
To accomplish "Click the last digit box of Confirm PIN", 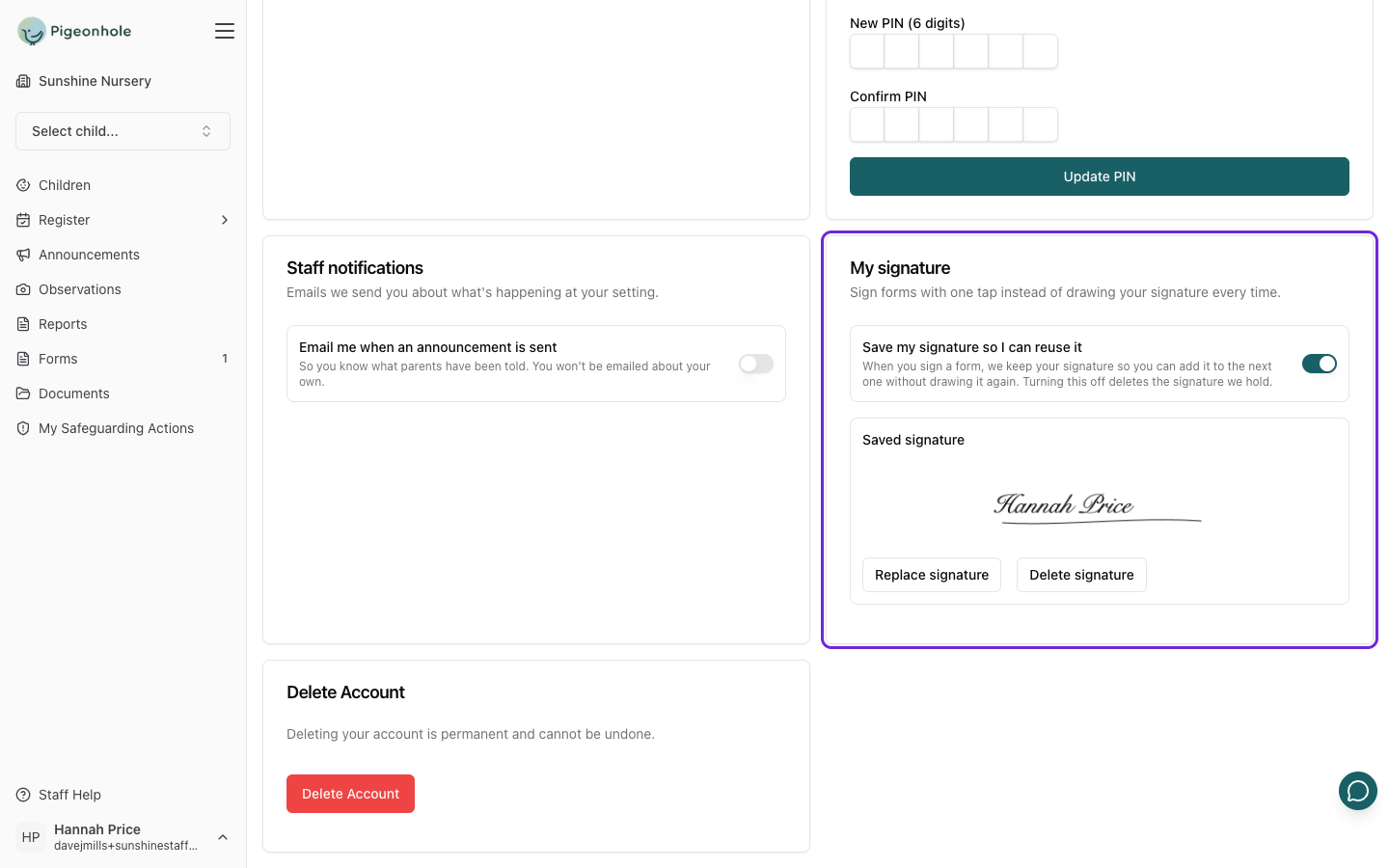I will click(x=1041, y=124).
